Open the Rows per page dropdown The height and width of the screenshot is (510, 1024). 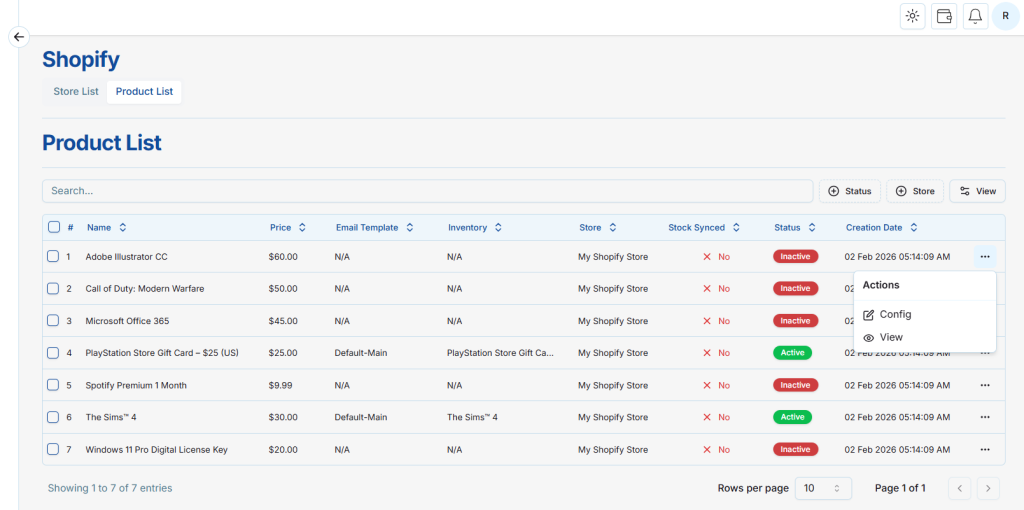pos(823,488)
